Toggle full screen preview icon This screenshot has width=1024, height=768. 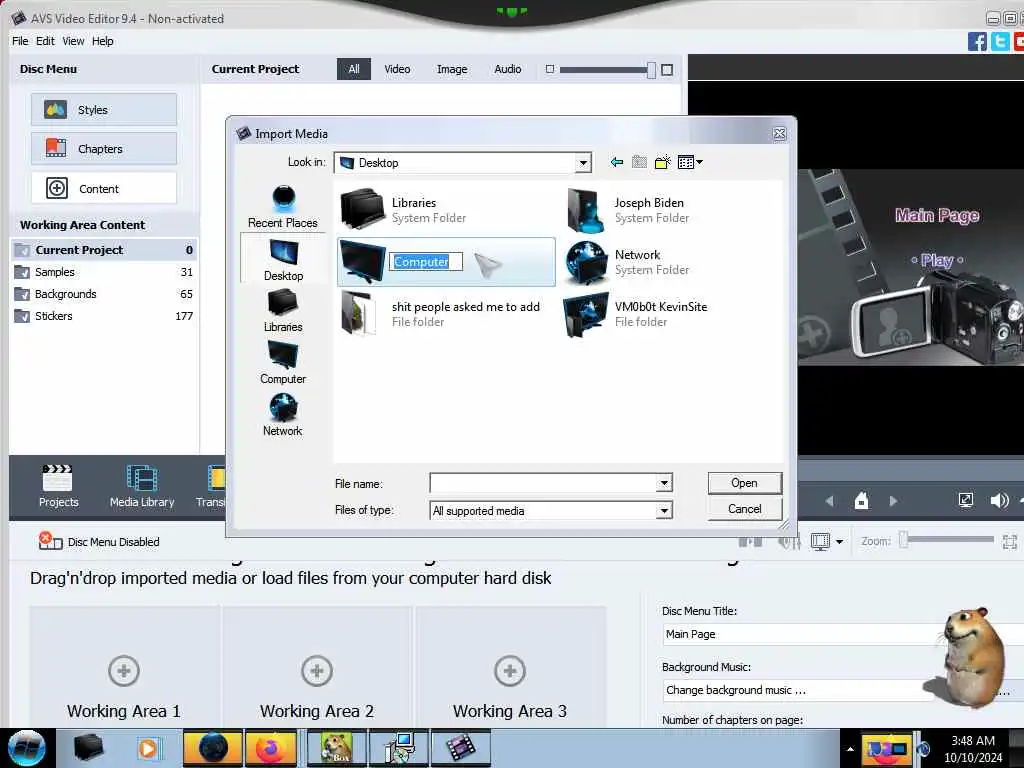(x=966, y=500)
